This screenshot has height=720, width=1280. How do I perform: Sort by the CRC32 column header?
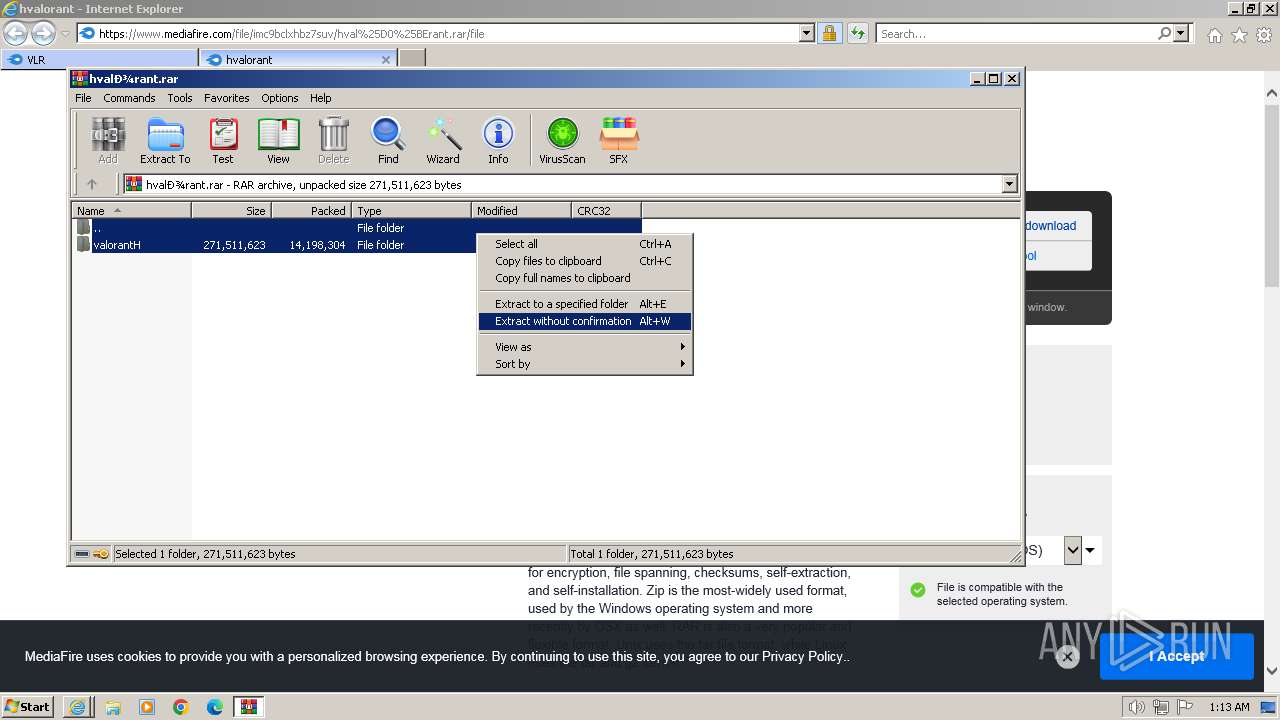[606, 210]
